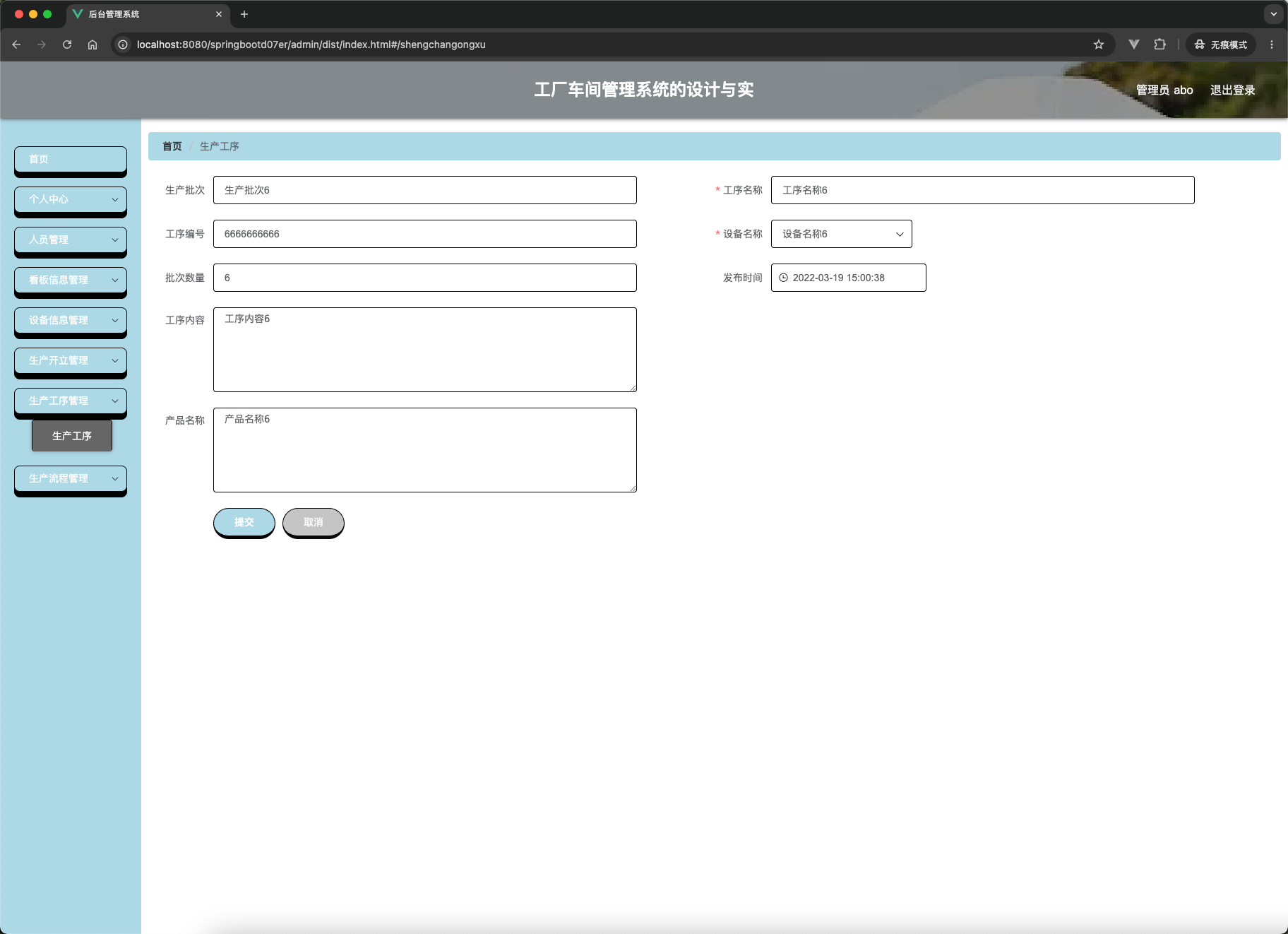The image size is (1288, 934).
Task: Click the page title 工厂车间管理系统的设计与实
Action: (x=644, y=90)
